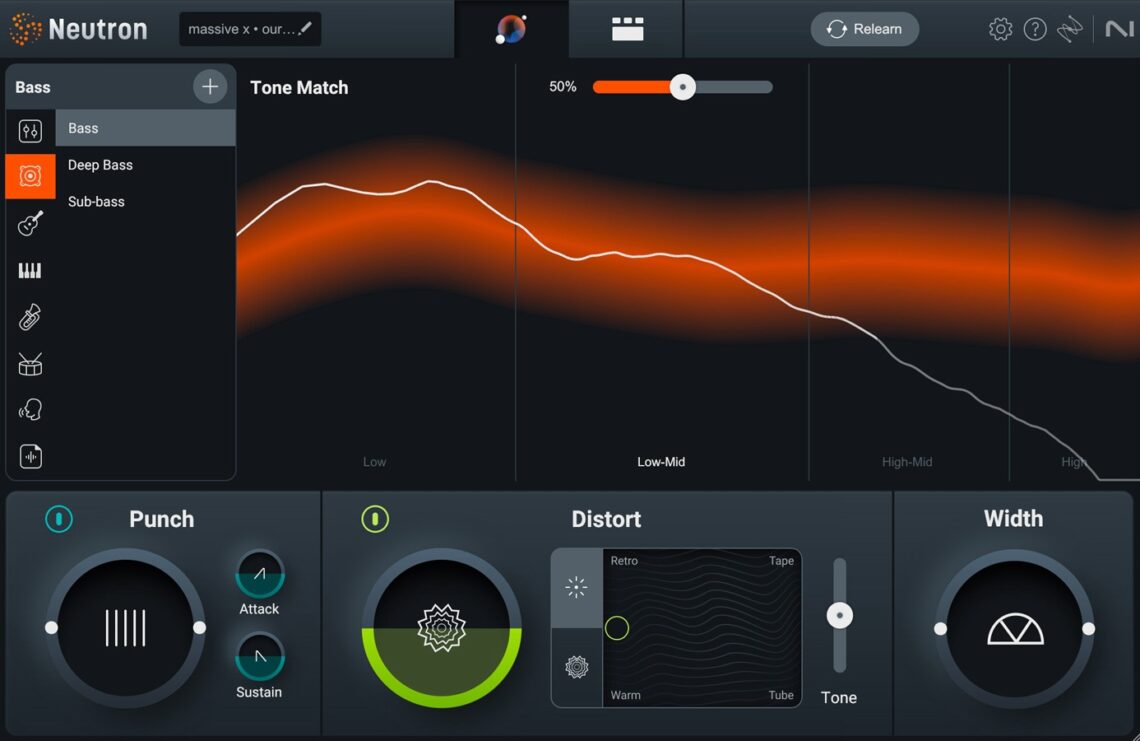1140x741 pixels.
Task: Add a new target with the plus button
Action: (210, 86)
